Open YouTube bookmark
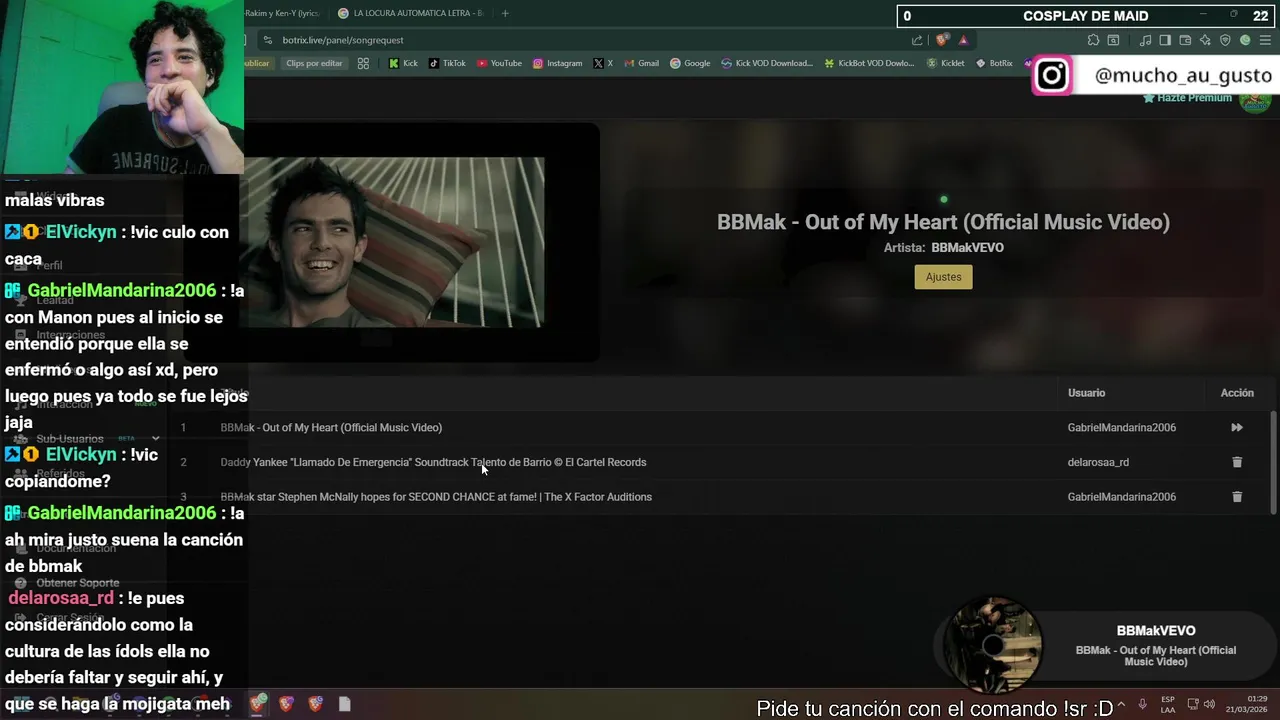This screenshot has width=1280, height=720. click(x=499, y=63)
